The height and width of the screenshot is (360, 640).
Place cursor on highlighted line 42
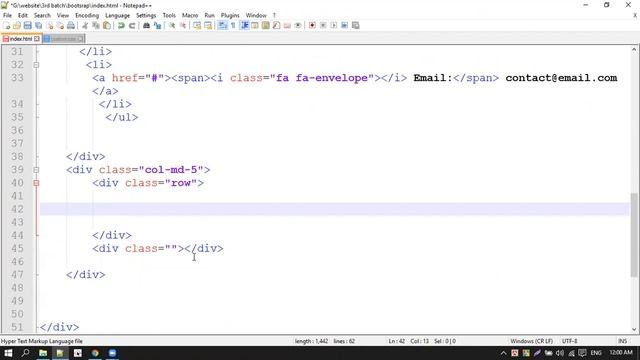[335, 209]
